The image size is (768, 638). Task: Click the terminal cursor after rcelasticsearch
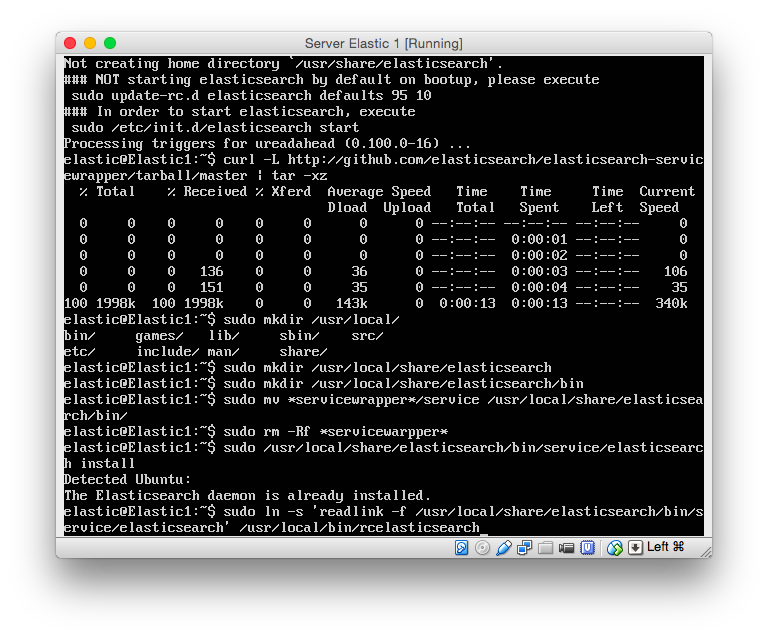coord(484,528)
